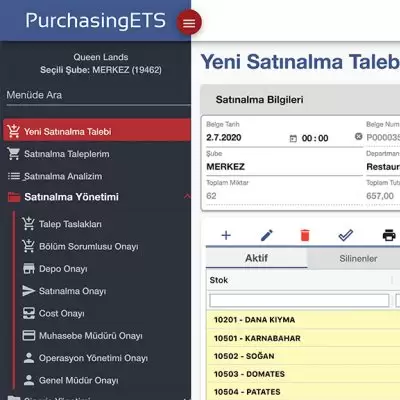This screenshot has height=400, width=400.
Task: Click the red hamburger menu button
Action: [x=189, y=23]
